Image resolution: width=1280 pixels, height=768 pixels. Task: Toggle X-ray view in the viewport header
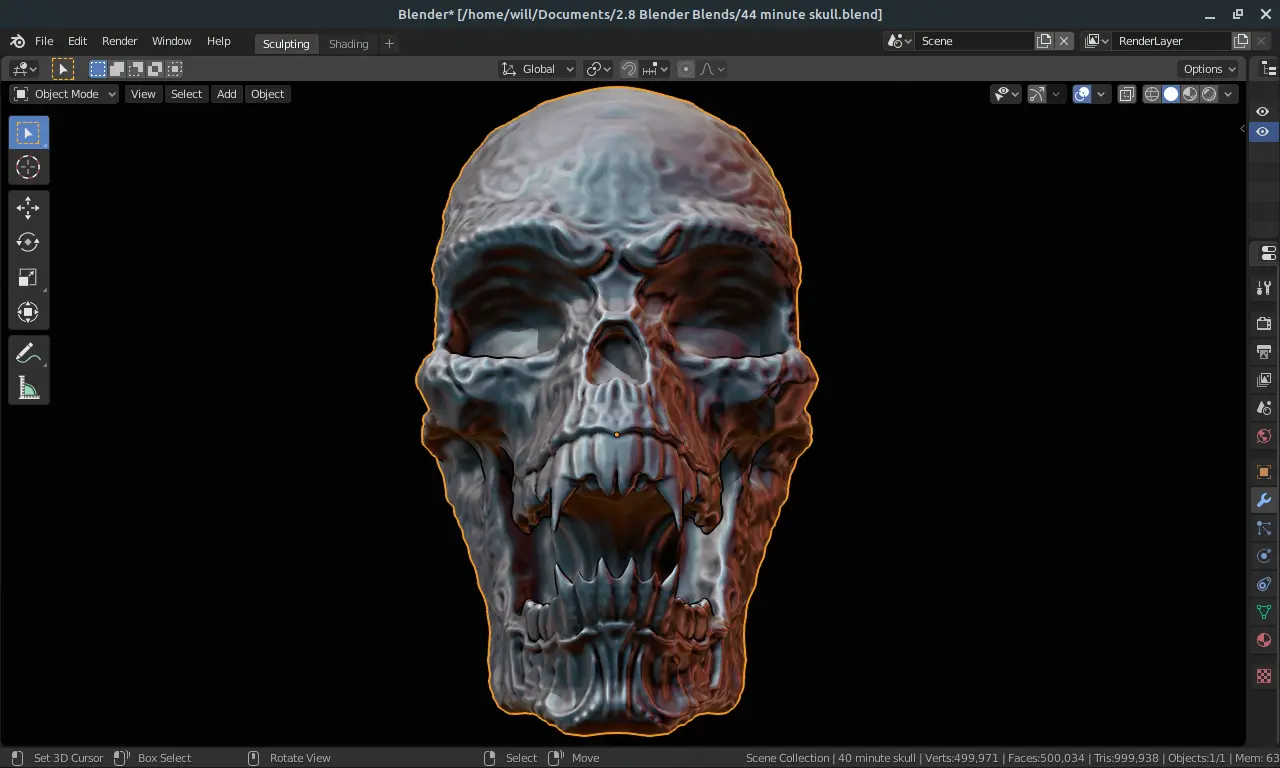[x=1126, y=94]
